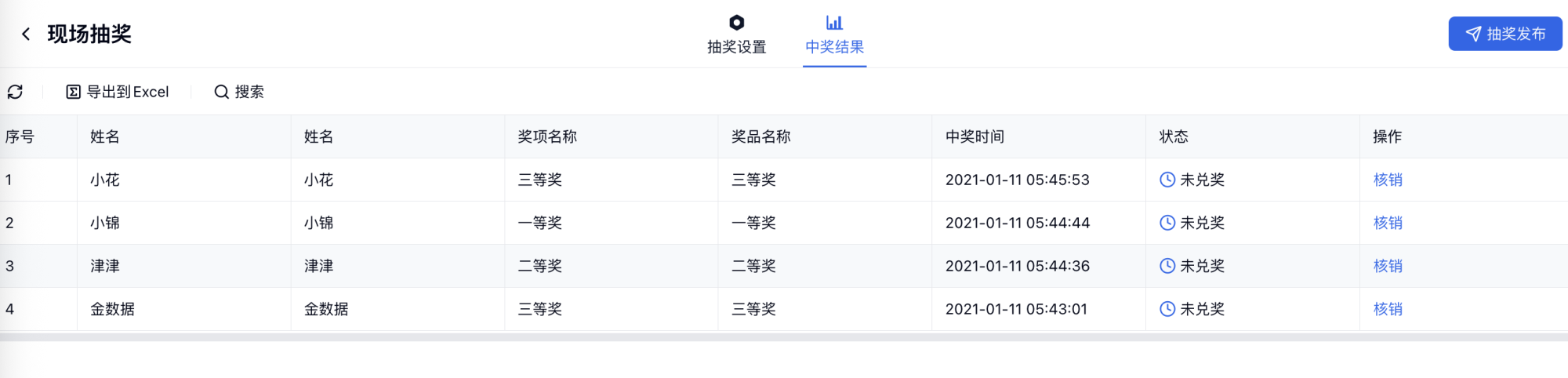Click the clock status icon for 金数据
The width and height of the screenshot is (1568, 378).
tap(1167, 309)
